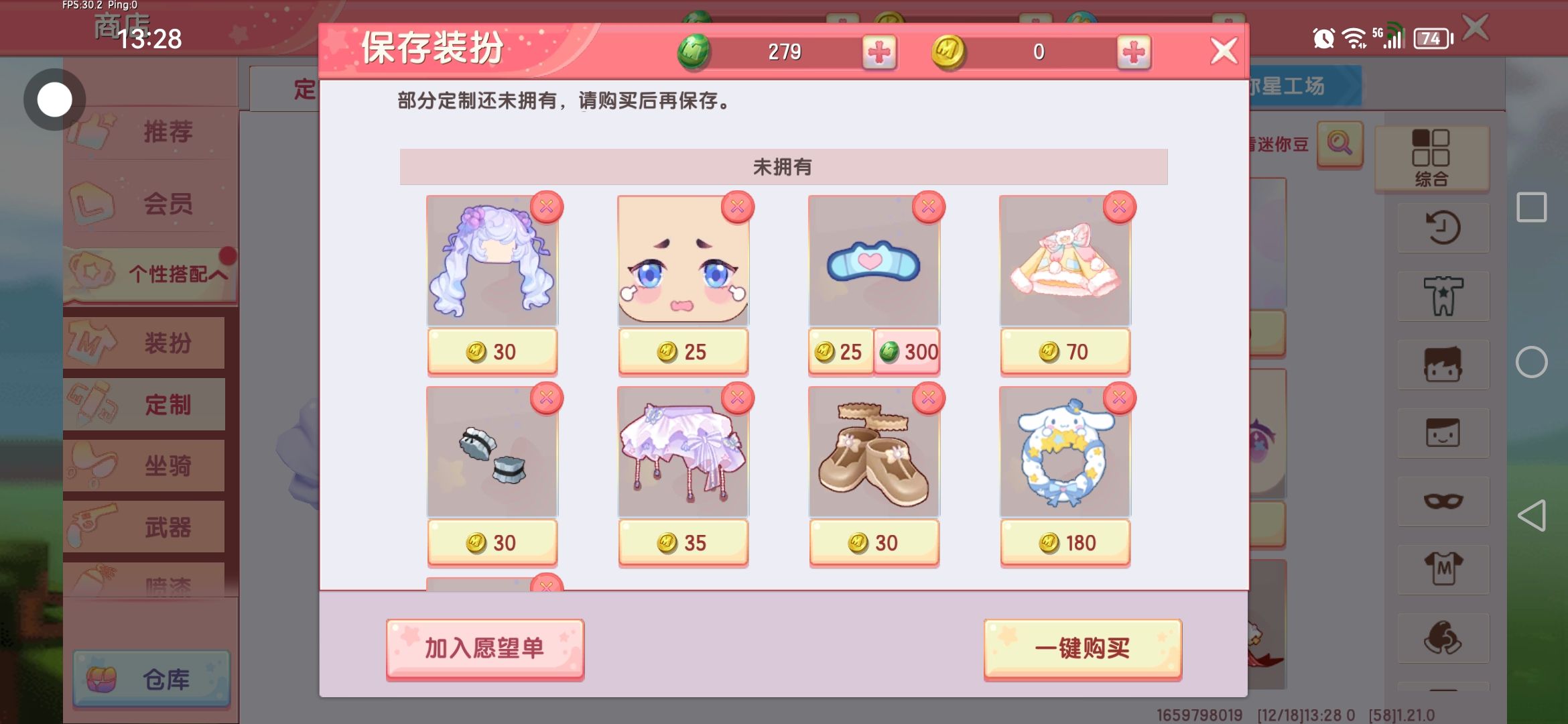Open the search magnifier icon

(x=1340, y=143)
